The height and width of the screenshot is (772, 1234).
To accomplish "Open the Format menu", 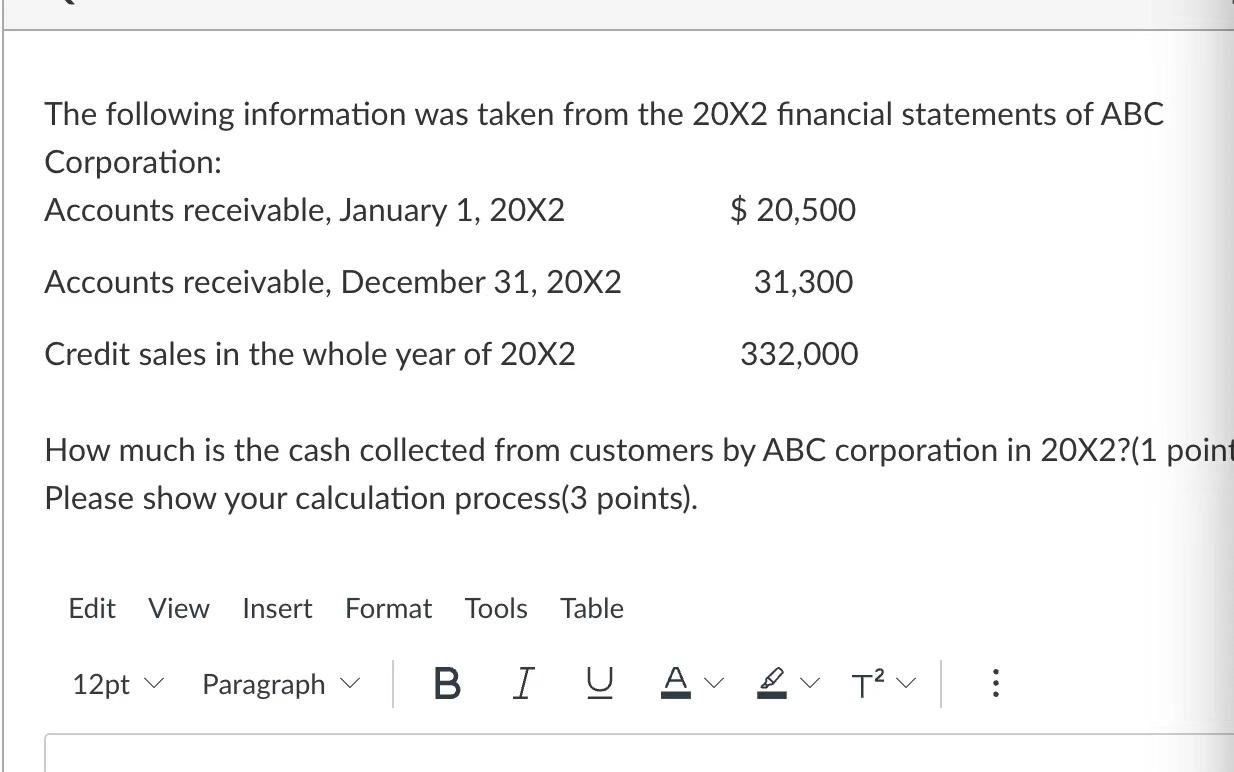I will (389, 608).
